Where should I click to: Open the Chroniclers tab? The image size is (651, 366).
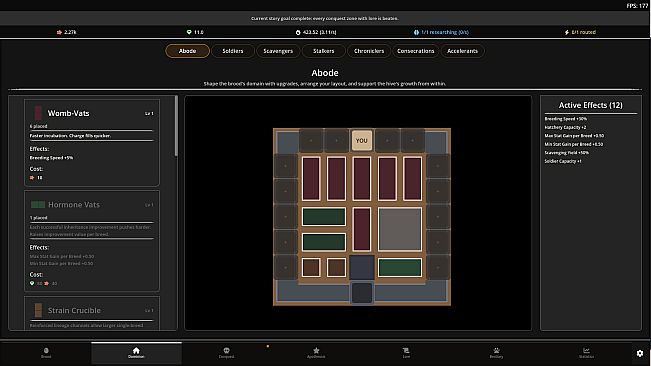tap(369, 51)
